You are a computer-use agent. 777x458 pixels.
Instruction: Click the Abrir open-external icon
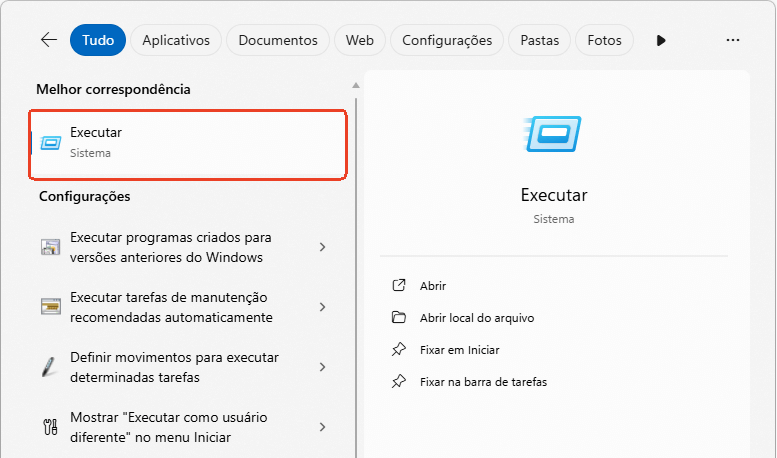(399, 285)
